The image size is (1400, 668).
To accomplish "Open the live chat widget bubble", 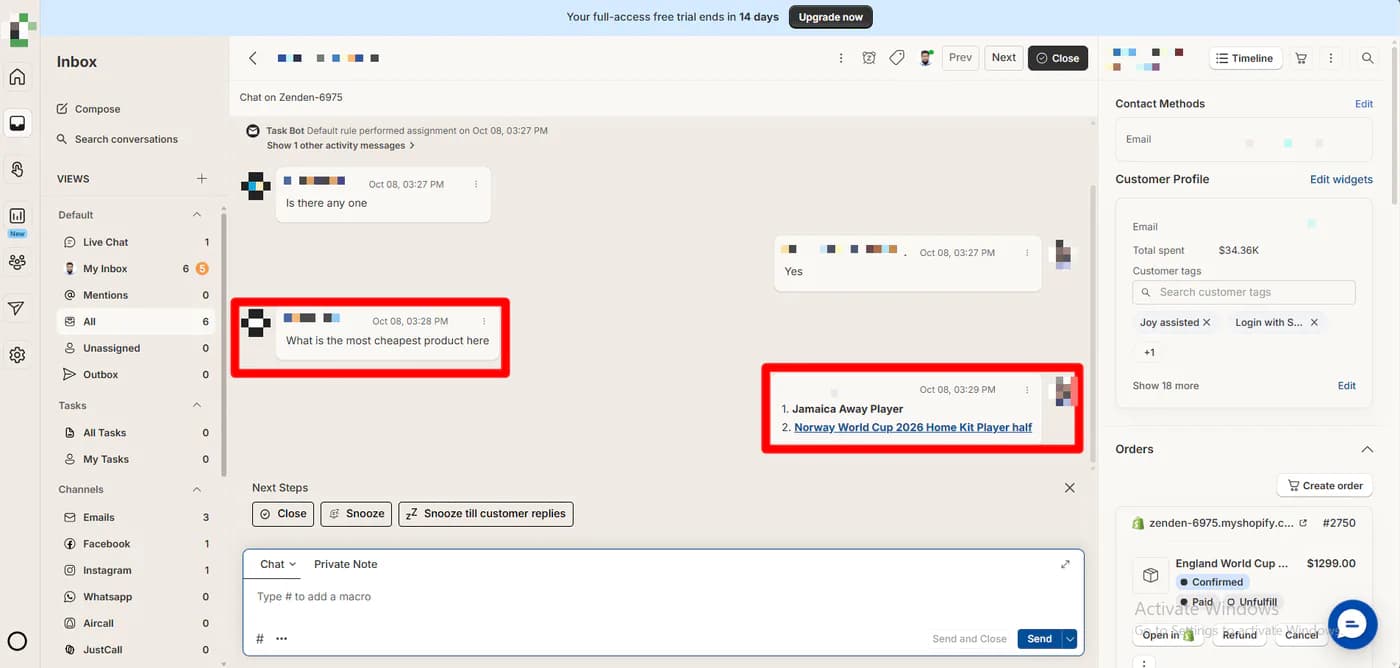I will click(1352, 625).
